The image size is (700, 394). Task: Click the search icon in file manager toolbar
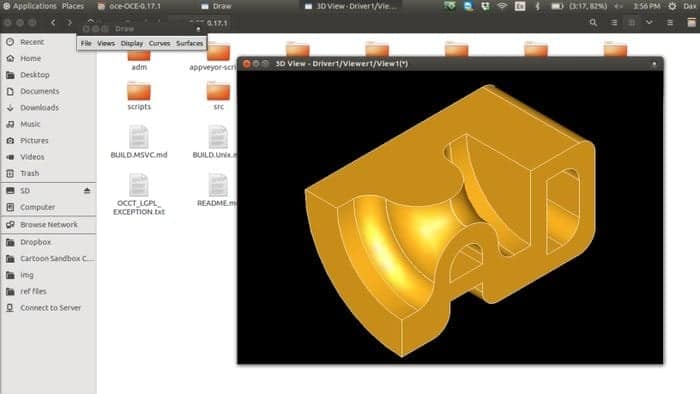coord(593,22)
